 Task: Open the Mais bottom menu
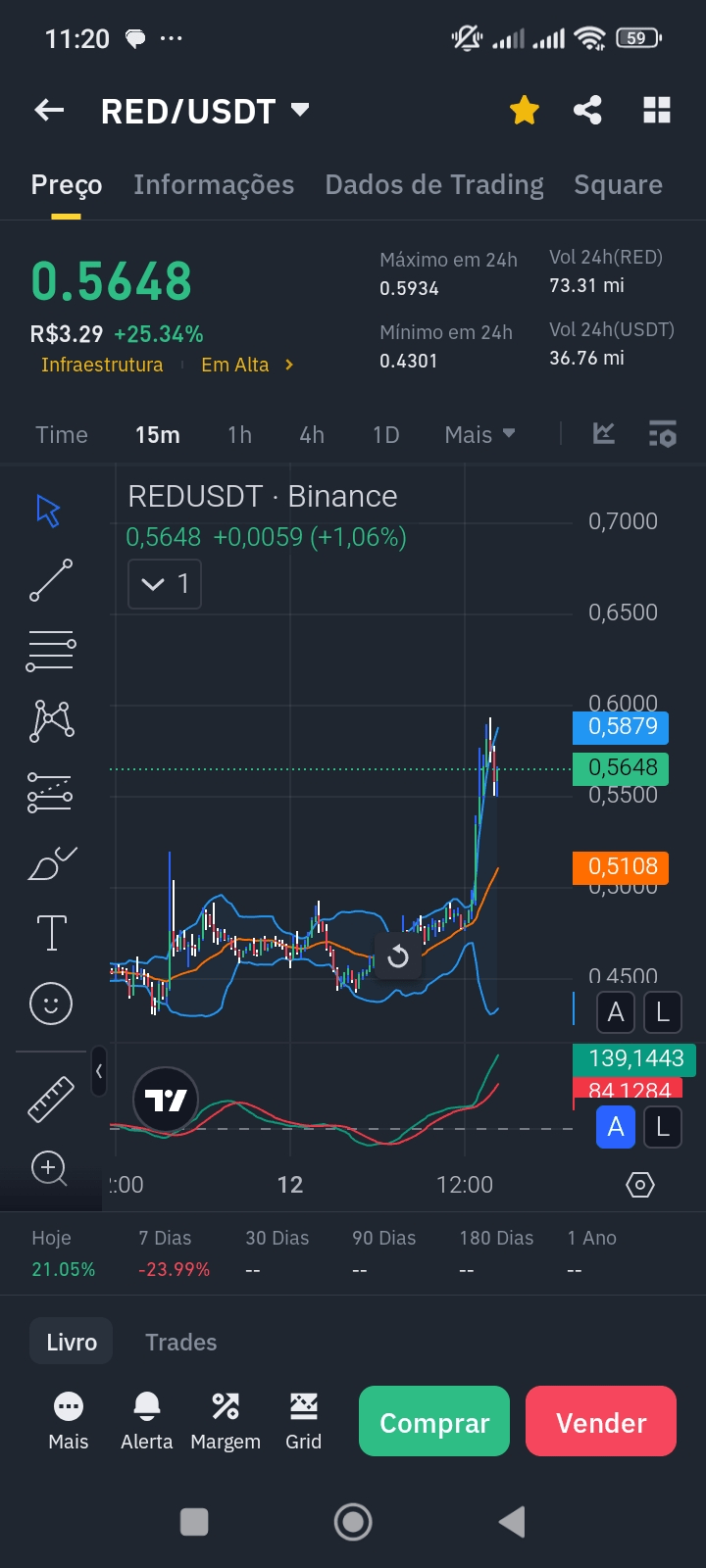point(69,1421)
